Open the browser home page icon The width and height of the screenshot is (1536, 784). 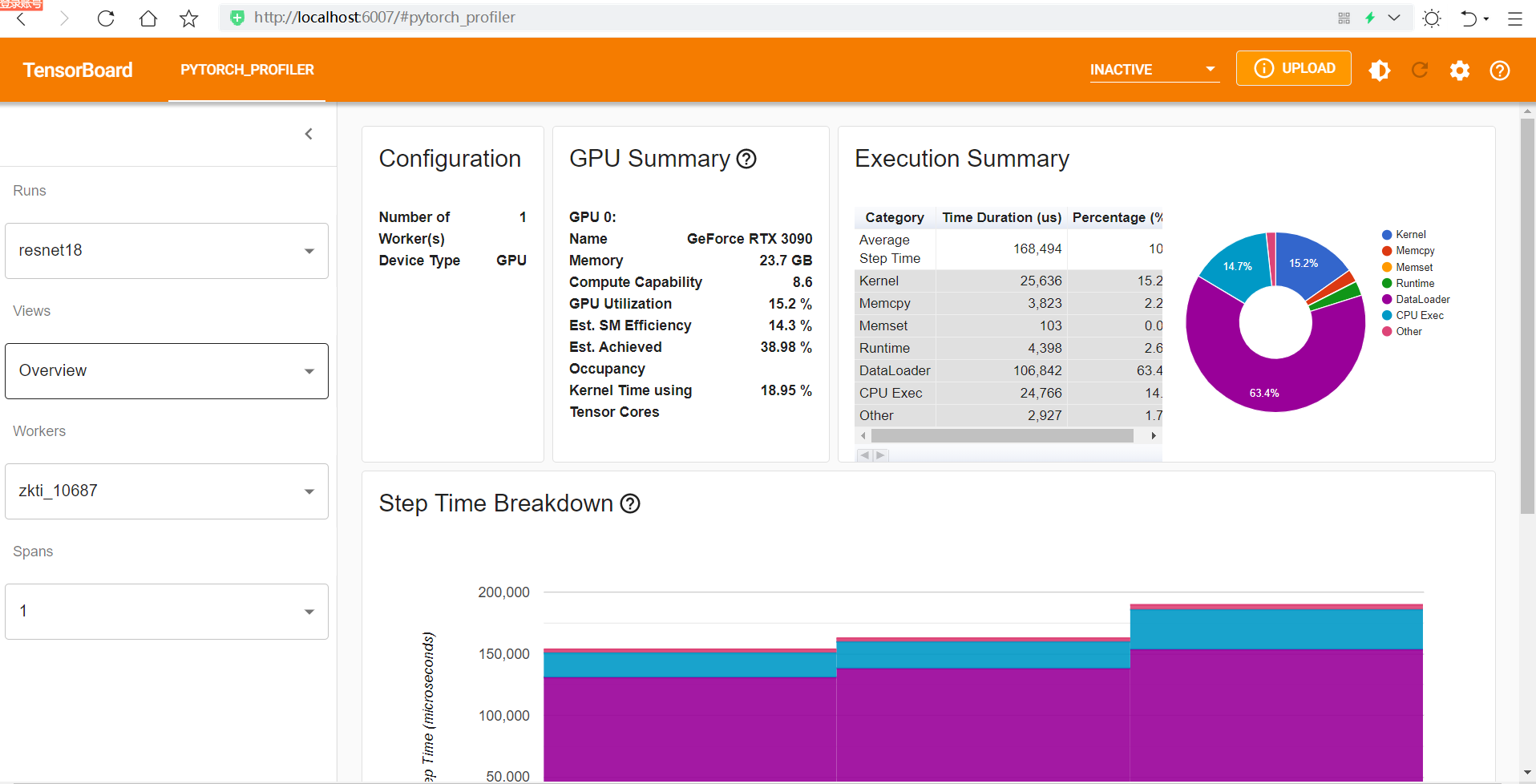click(148, 18)
